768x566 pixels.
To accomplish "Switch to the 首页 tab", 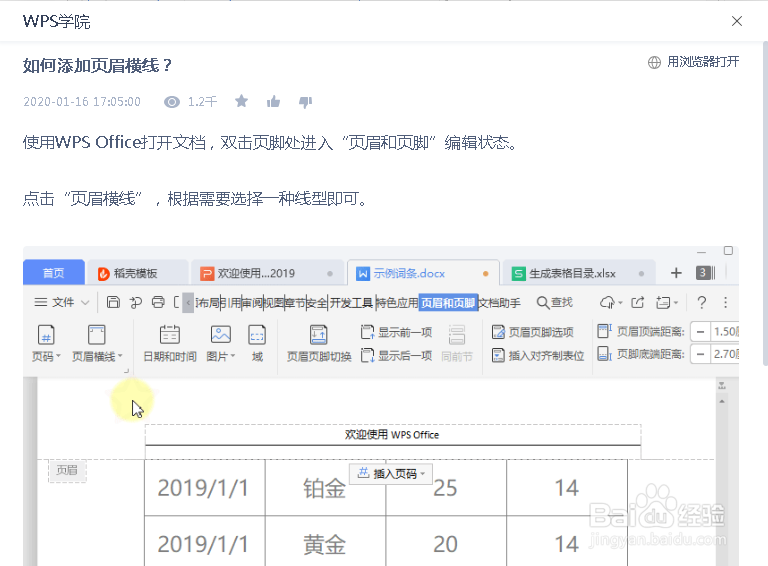I will pos(53,273).
